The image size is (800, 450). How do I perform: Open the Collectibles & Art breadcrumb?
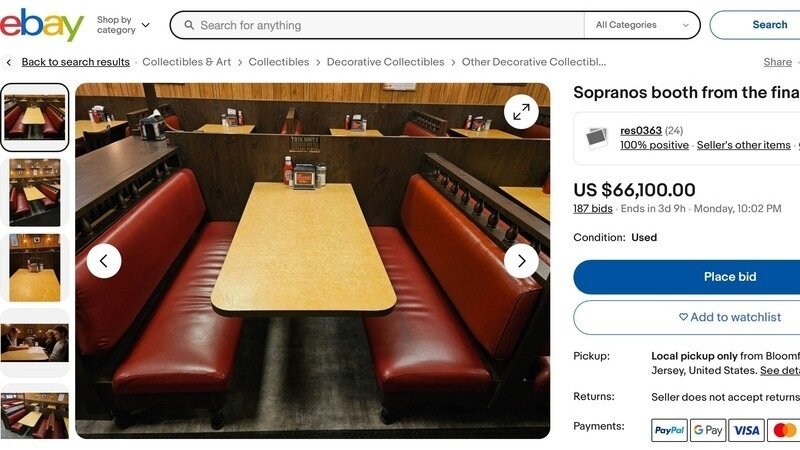tap(186, 62)
